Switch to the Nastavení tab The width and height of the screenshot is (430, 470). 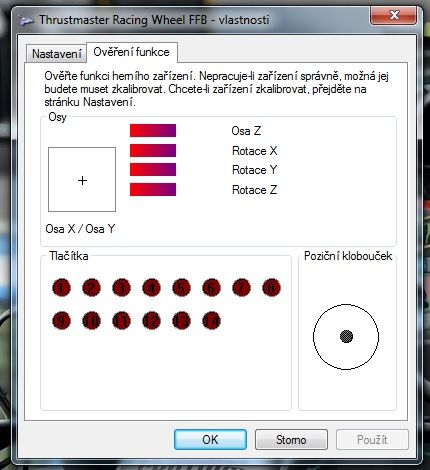tap(57, 54)
